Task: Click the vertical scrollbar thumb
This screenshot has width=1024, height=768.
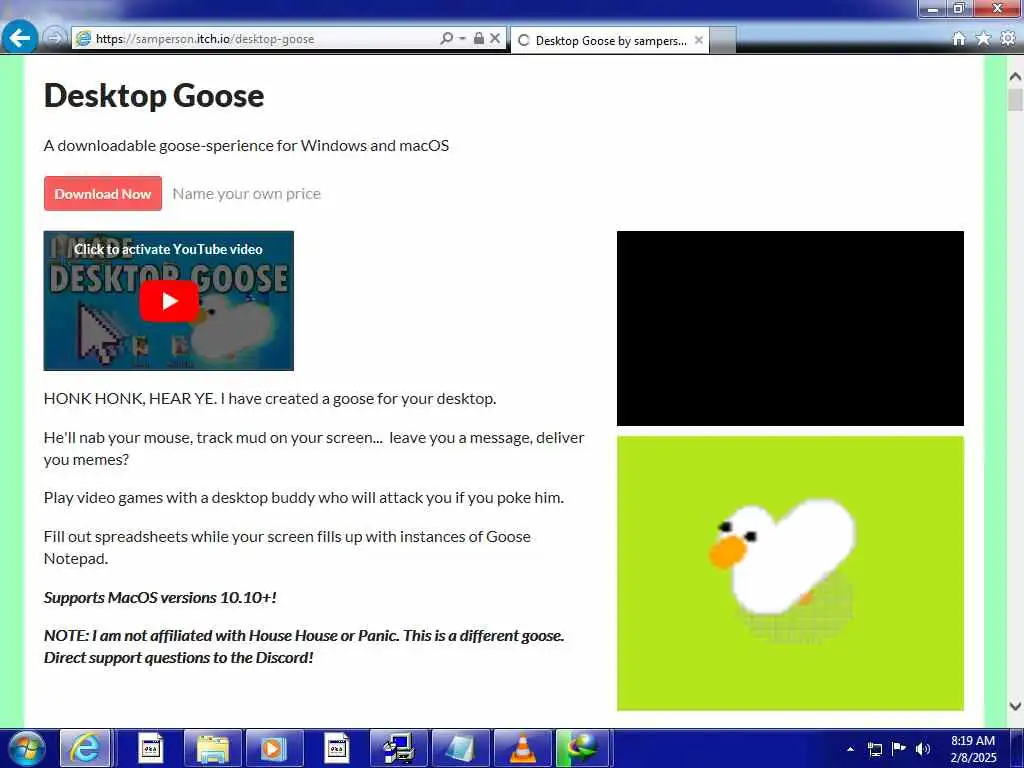Action: tap(1015, 100)
